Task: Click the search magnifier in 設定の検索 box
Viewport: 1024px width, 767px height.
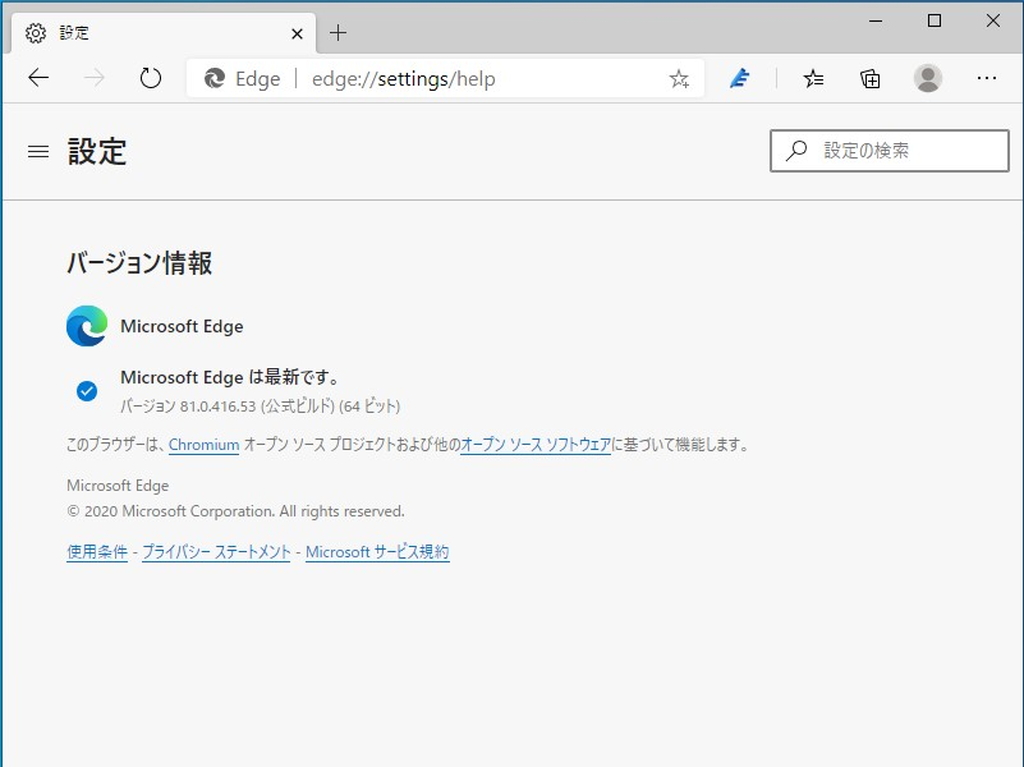Action: coord(795,150)
